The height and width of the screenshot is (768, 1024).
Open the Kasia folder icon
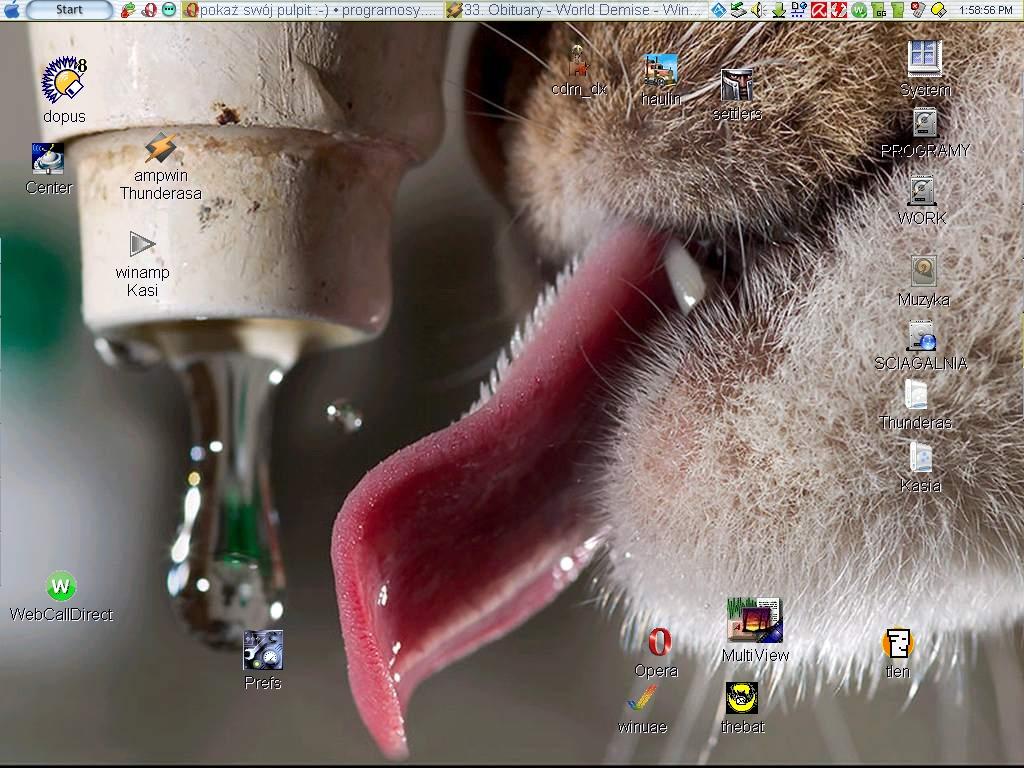[920, 467]
